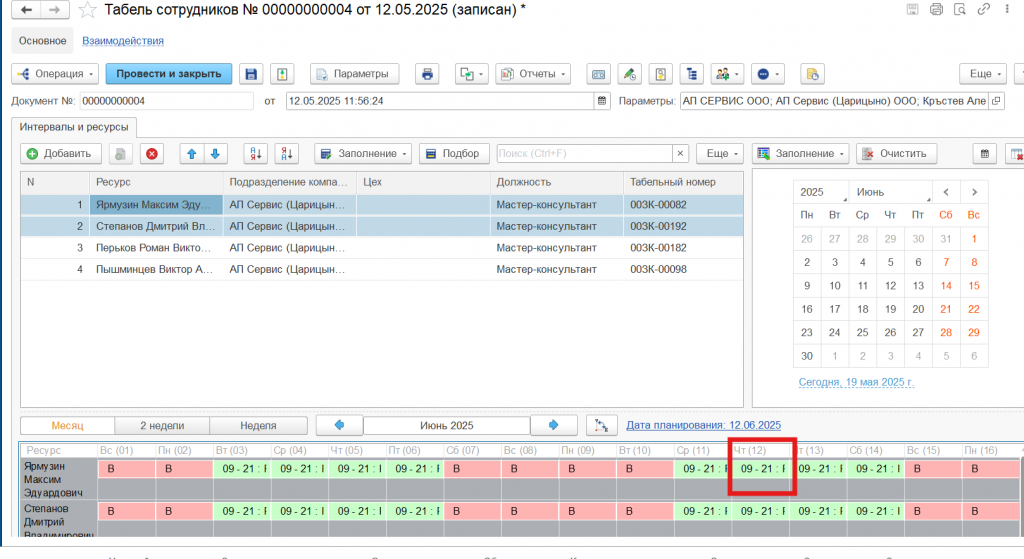Select the Интервалы и ресурсы tab

tap(74, 127)
